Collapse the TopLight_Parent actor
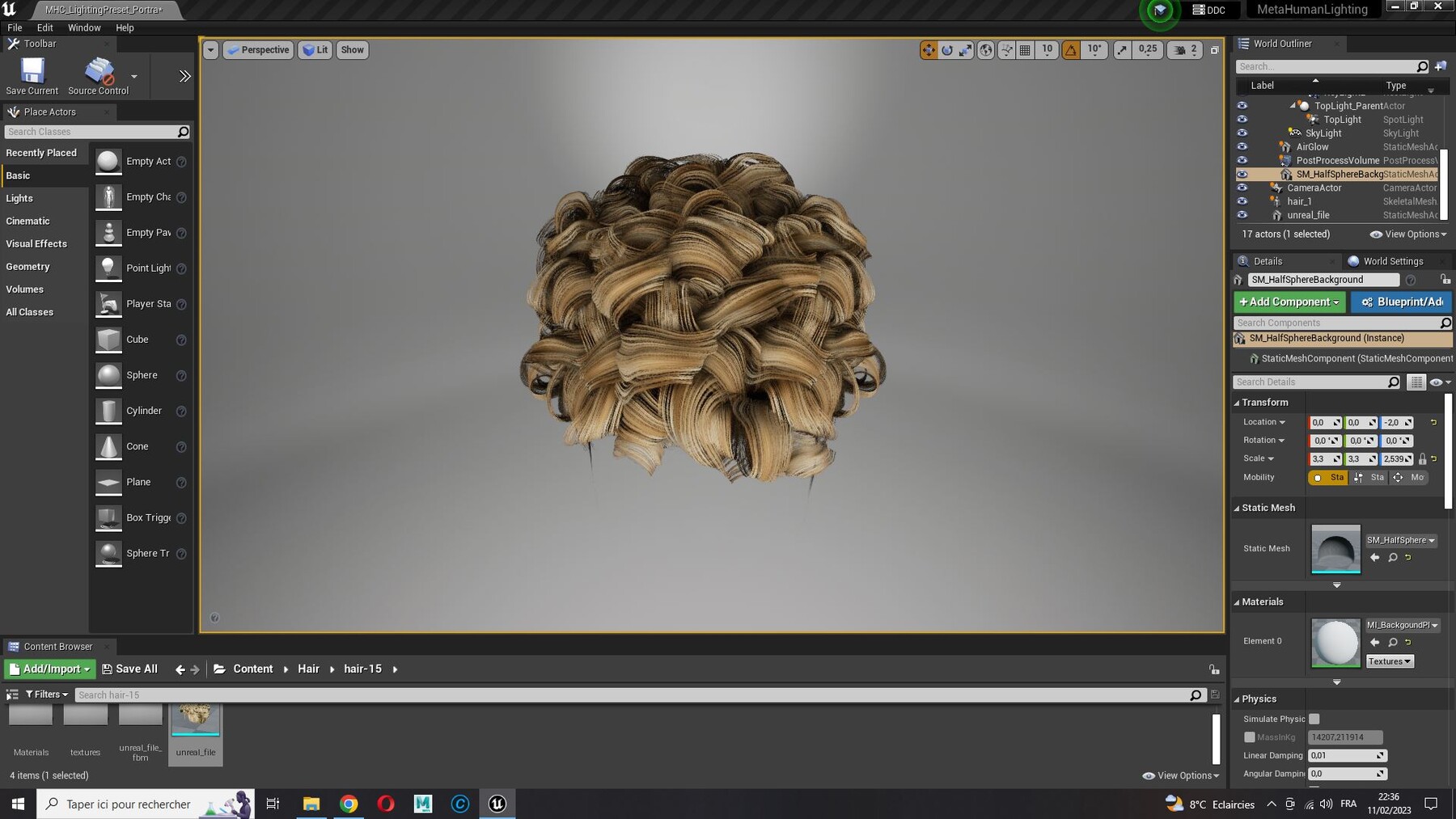This screenshot has width=1456, height=819. [x=1292, y=106]
